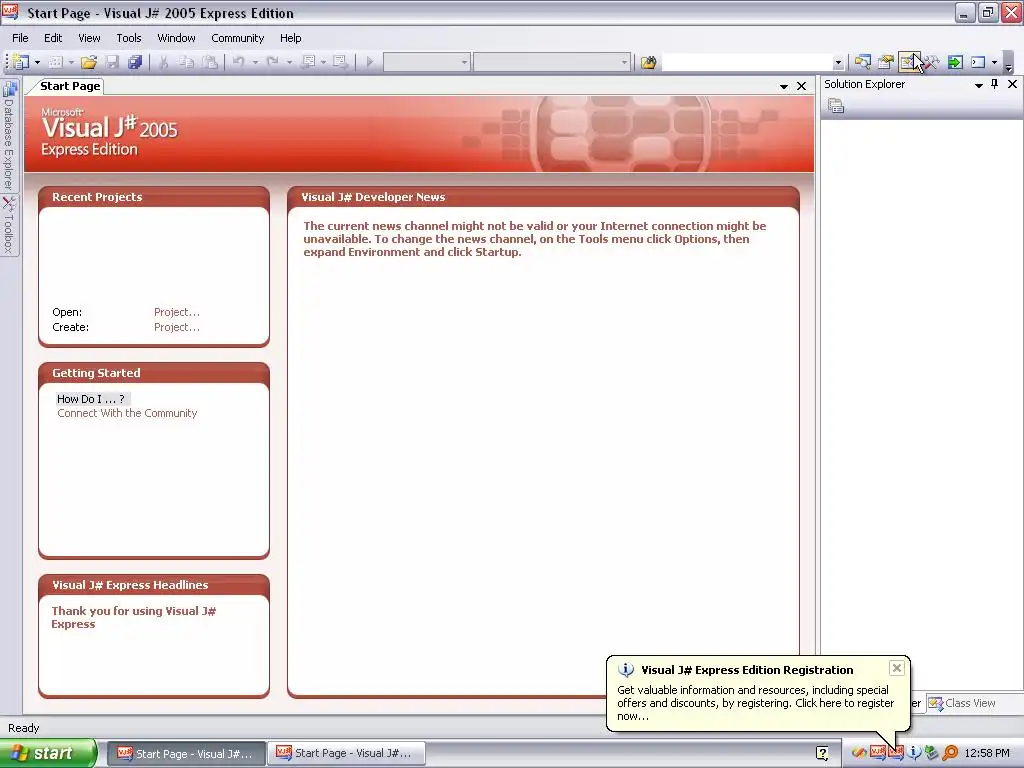Click the orange magnifier system tray icon
The width and height of the screenshot is (1024, 768).
950,753
